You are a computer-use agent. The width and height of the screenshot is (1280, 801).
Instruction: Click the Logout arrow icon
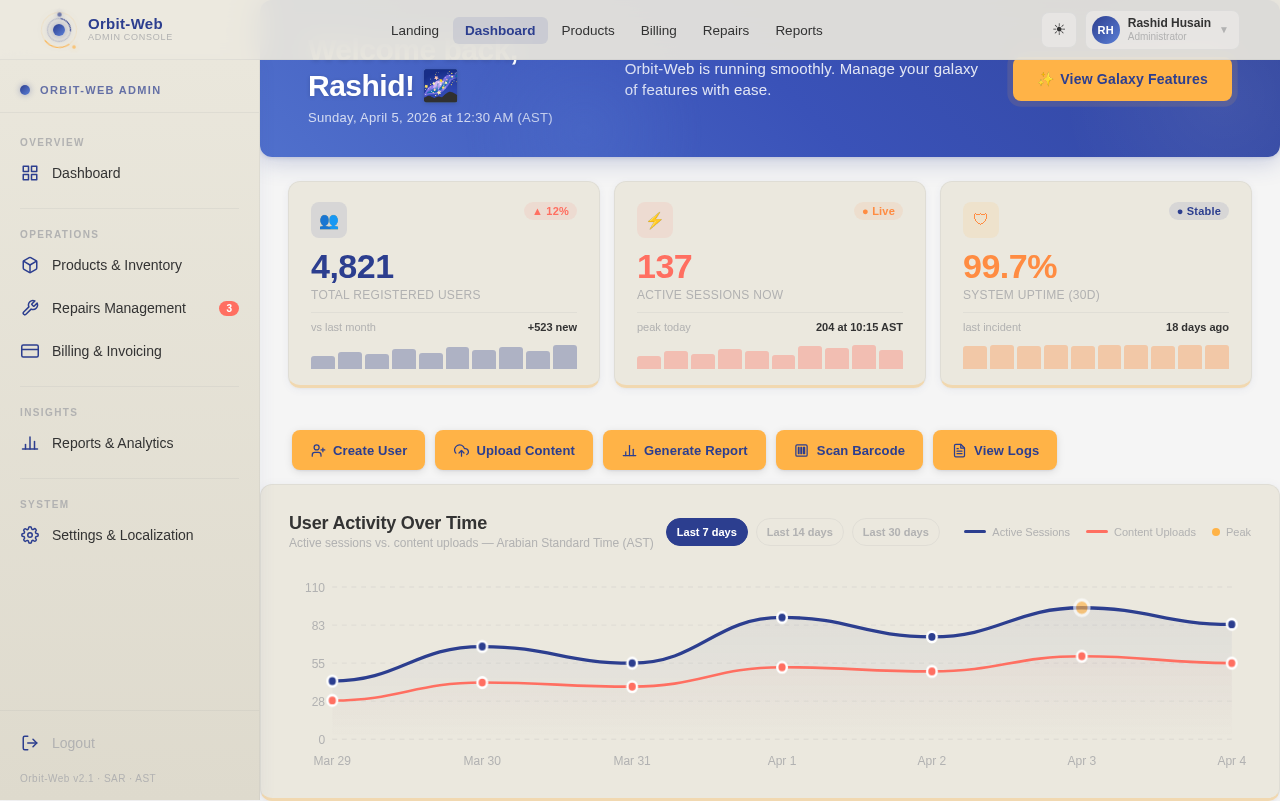(x=30, y=743)
